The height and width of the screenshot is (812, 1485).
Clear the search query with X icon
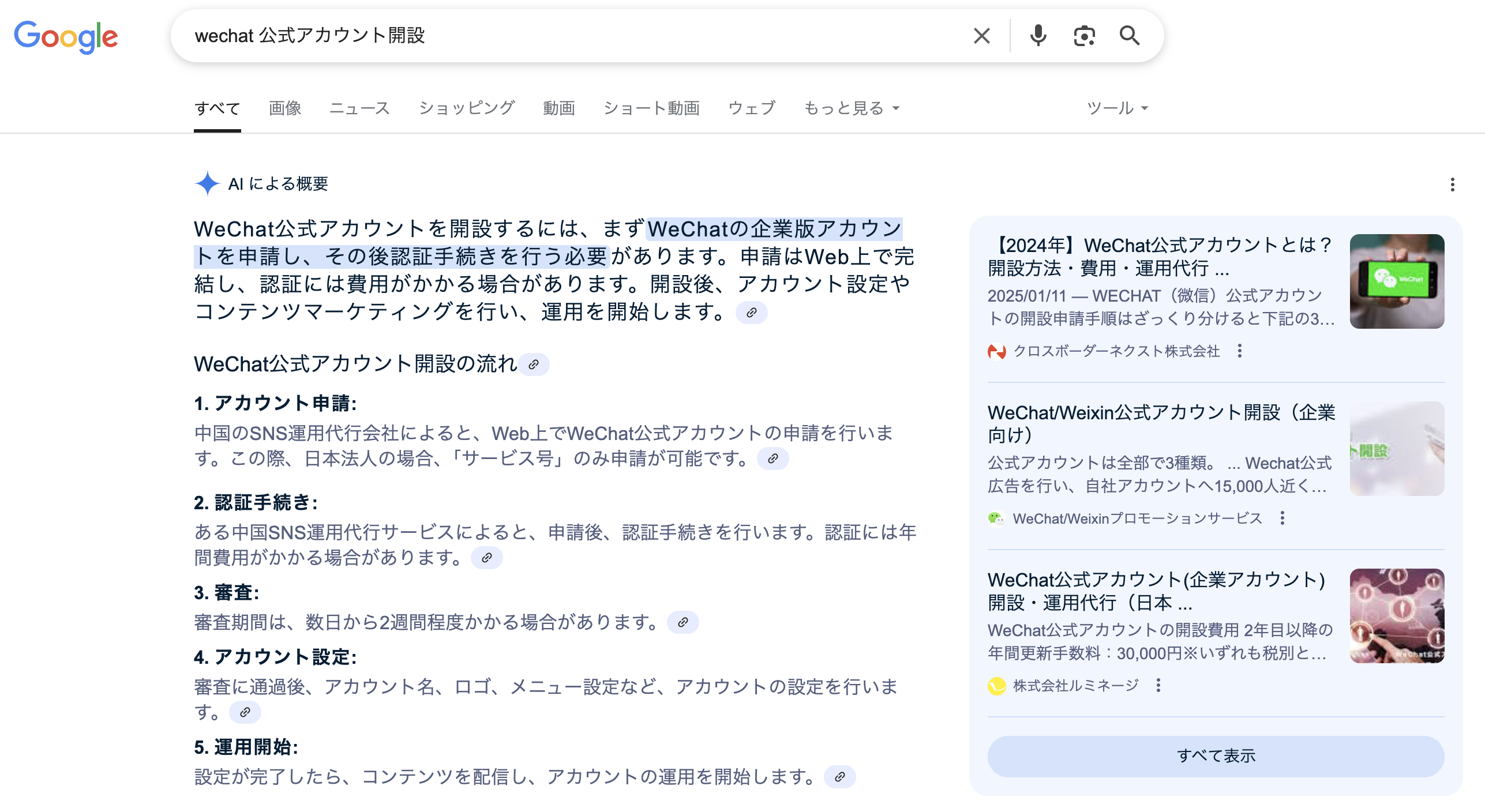point(981,36)
